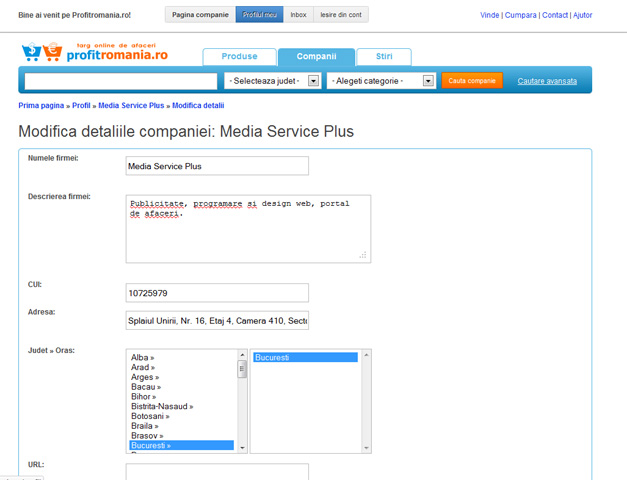
Task: Open Media Service Plus breadcrumb link
Action: (131, 106)
